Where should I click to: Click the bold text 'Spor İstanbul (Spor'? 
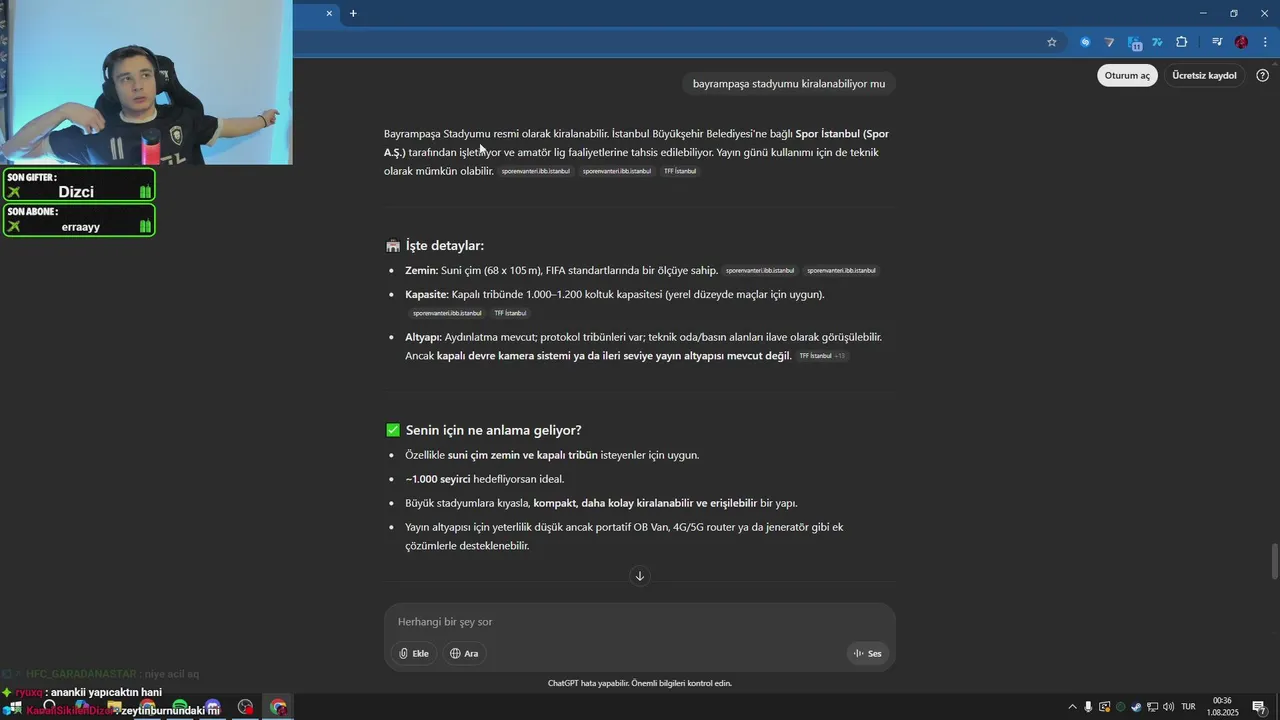coord(842,134)
